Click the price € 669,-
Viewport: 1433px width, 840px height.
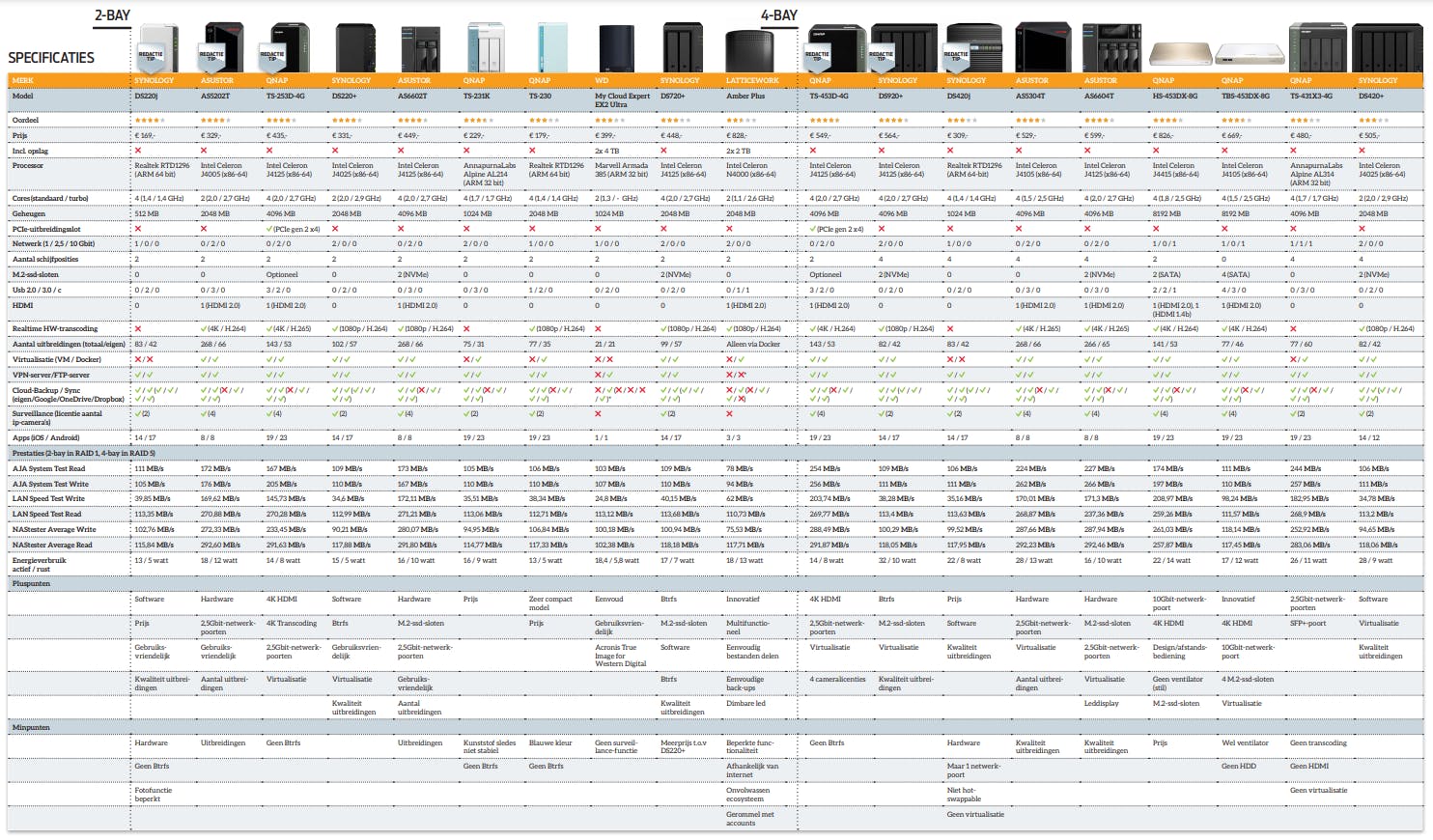pyautogui.click(x=1232, y=135)
